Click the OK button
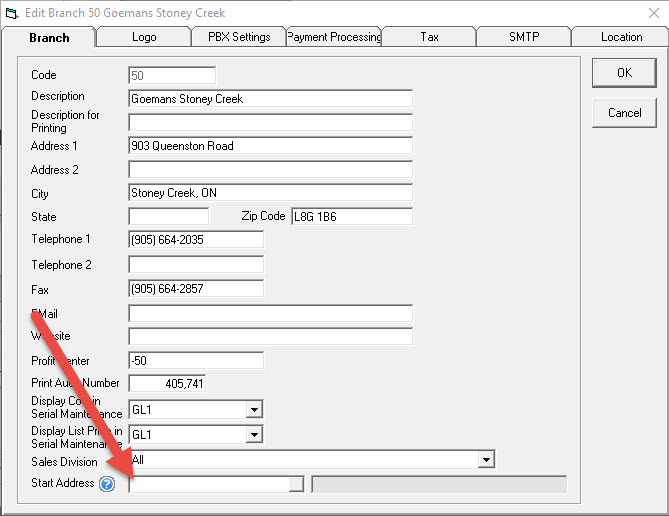The image size is (669, 516). [624, 73]
